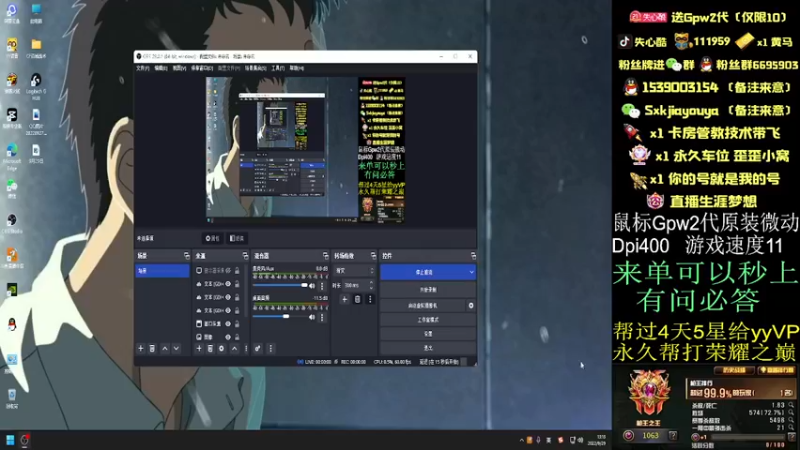The image size is (800, 450).
Task: Click the 属性 properties button above docks
Action: (x=212, y=238)
